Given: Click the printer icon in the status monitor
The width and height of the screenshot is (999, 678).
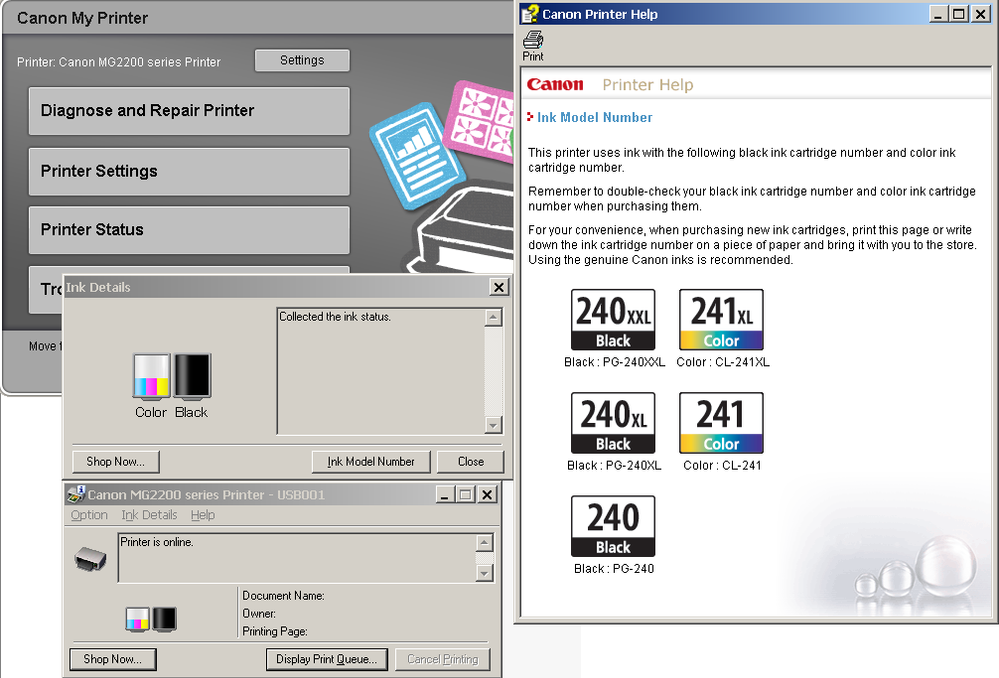Looking at the screenshot, I should click(x=91, y=559).
